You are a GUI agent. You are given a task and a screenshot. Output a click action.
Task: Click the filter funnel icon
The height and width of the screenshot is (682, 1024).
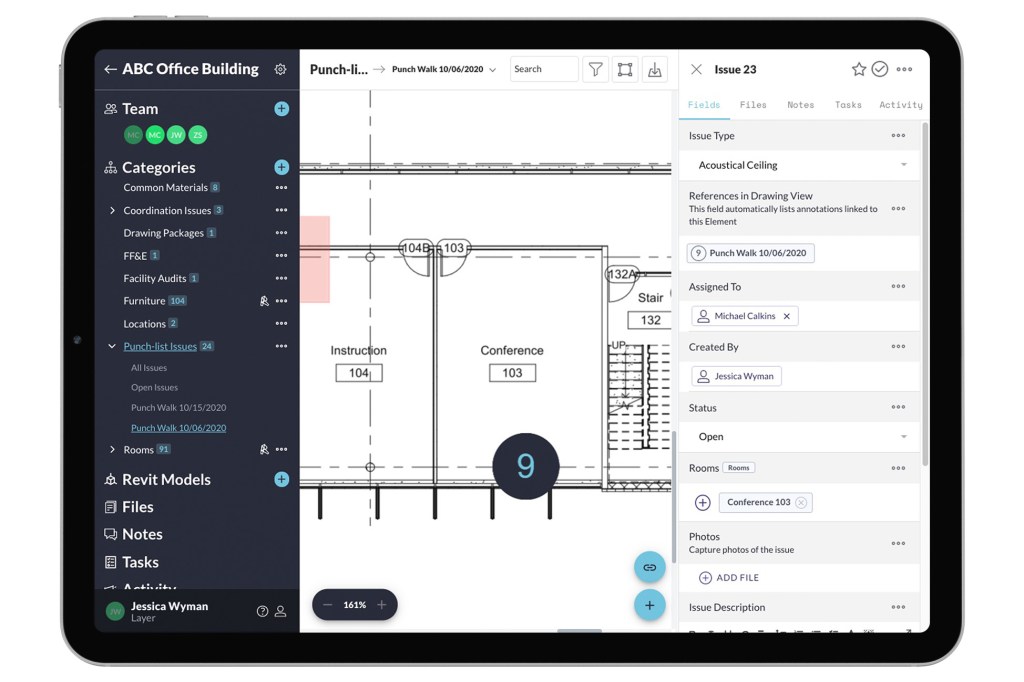tap(595, 69)
